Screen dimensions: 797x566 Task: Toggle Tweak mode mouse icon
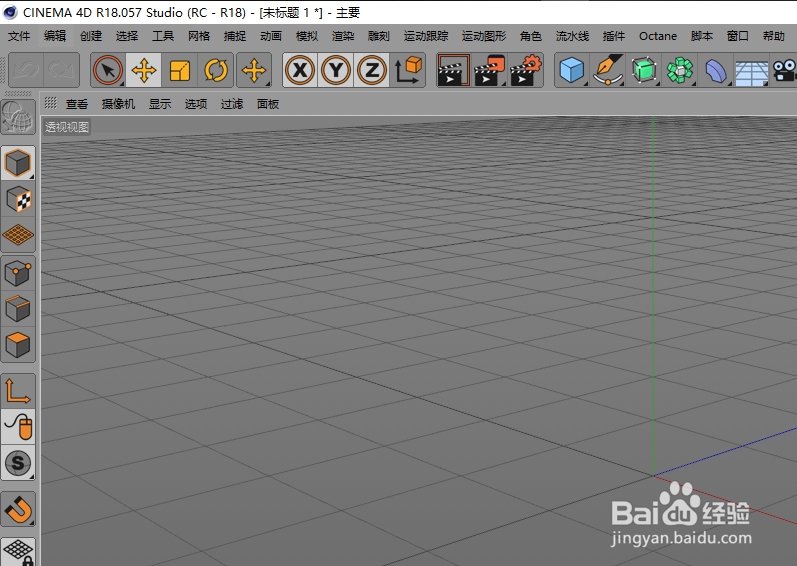pos(18,427)
